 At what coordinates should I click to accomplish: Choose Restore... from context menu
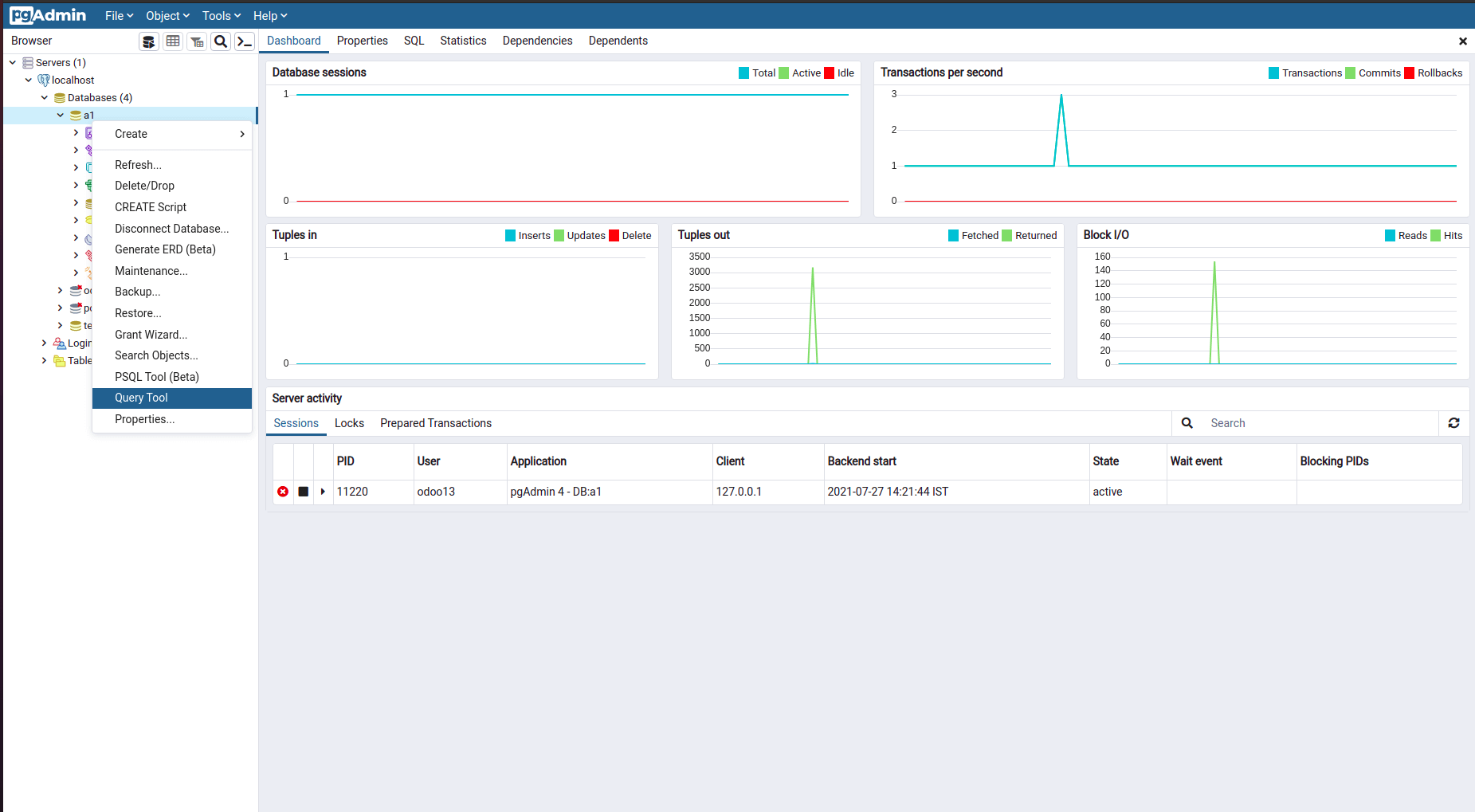[172, 313]
